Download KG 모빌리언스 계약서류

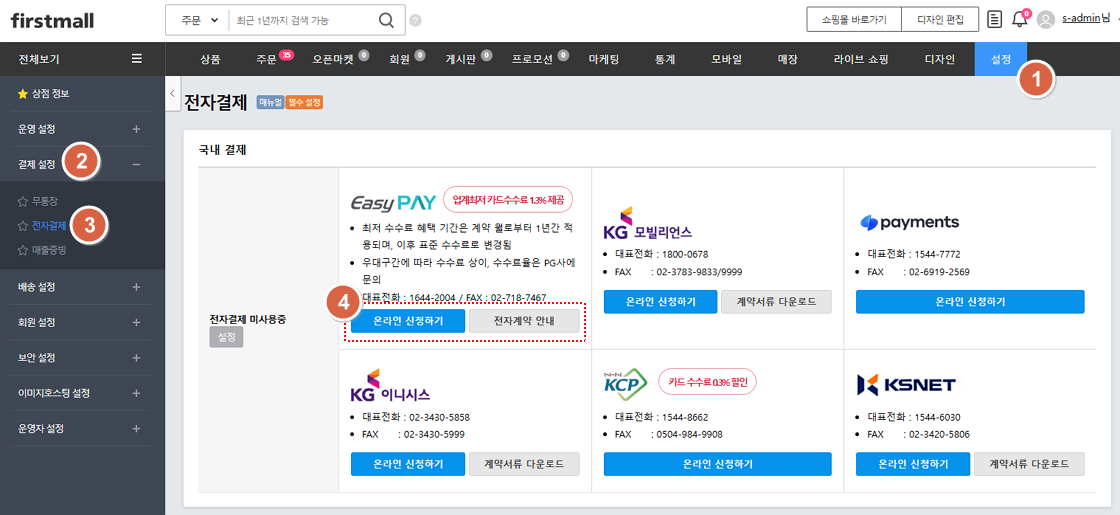776,301
